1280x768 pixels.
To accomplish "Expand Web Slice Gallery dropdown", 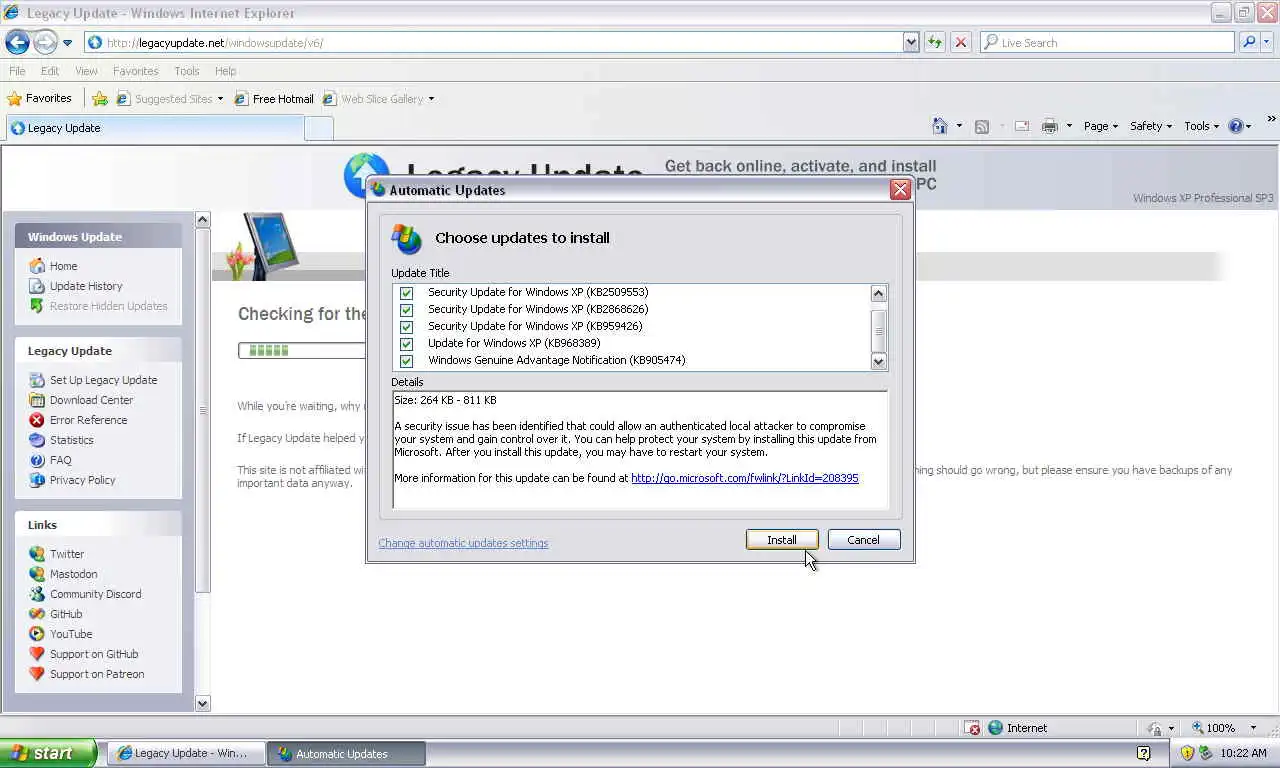I will (x=431, y=99).
